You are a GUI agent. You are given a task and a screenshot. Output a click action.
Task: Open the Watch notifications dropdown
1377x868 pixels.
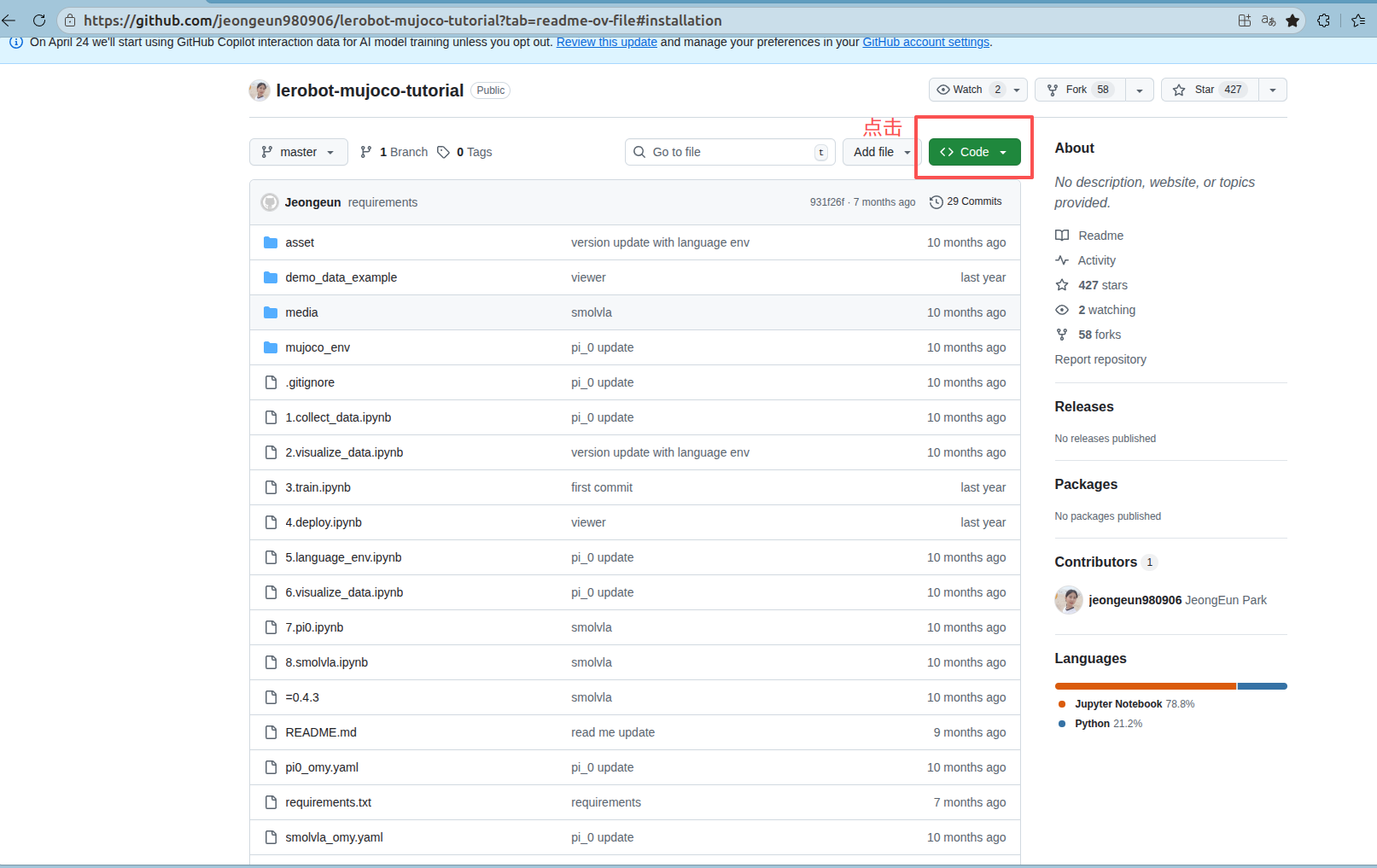point(978,90)
